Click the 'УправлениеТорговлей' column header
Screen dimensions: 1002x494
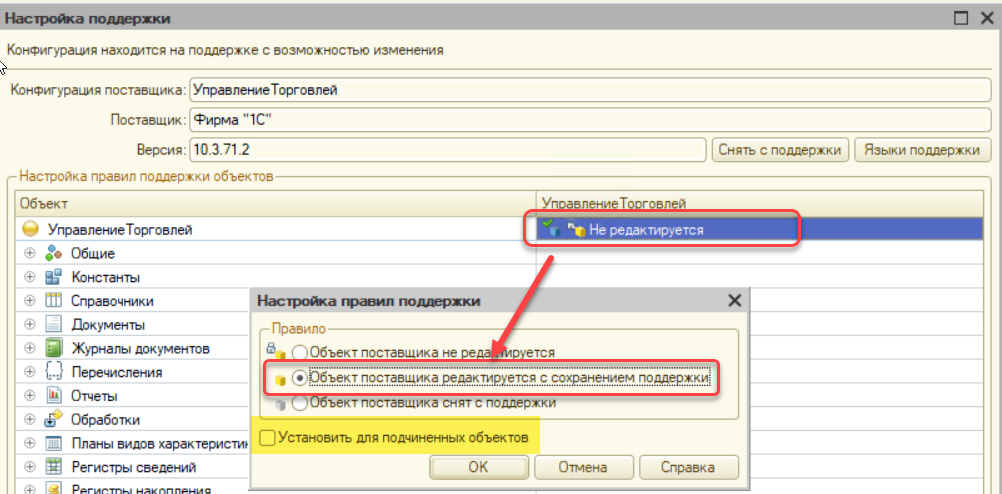tap(759, 203)
